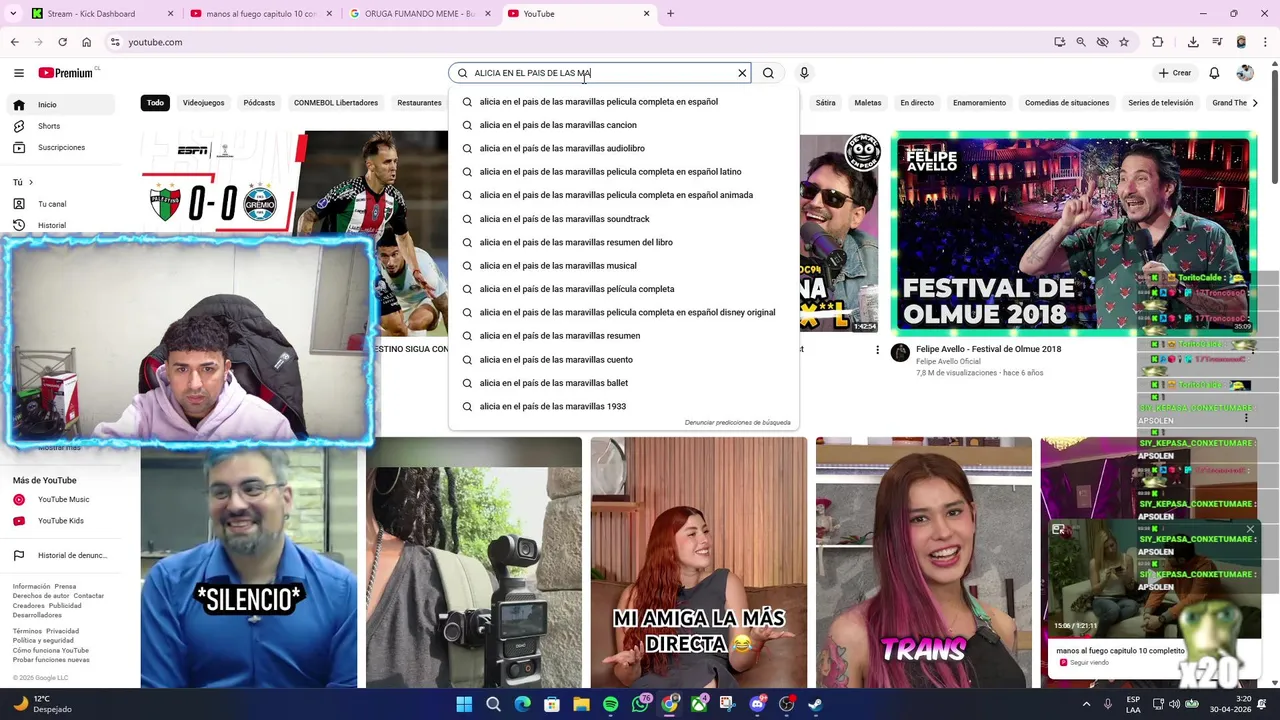Focus the YouTube search input field
Viewport: 1280px width, 720px height.
(x=600, y=73)
